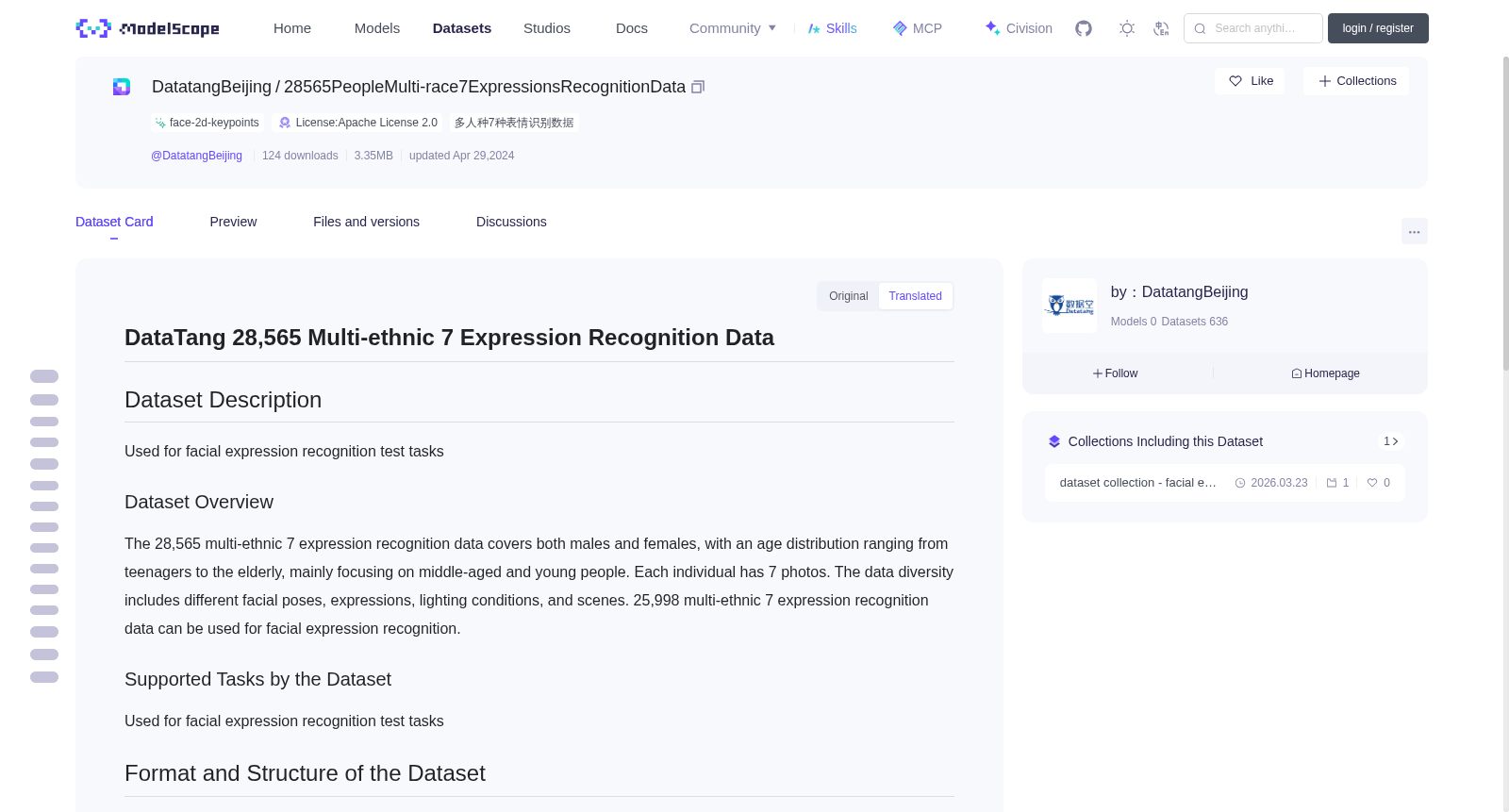Click the 'Dataset Description' heading
This screenshot has width=1509, height=812.
tap(223, 400)
